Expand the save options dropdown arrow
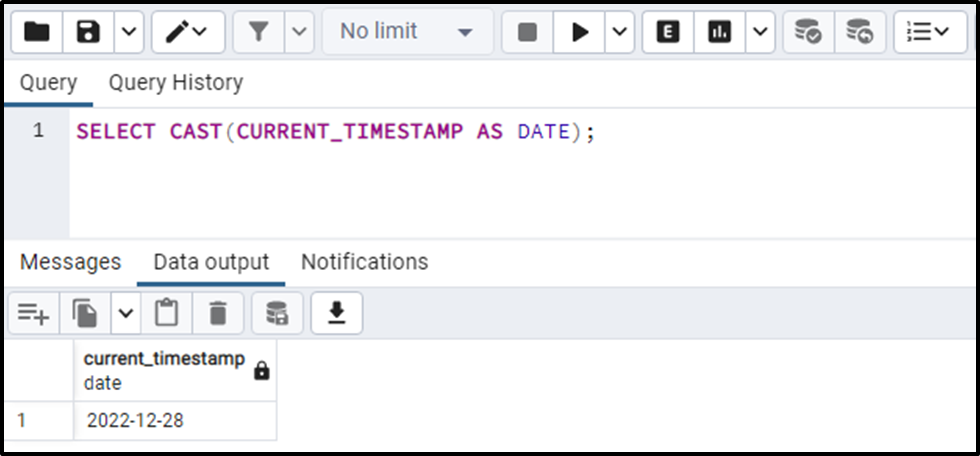Image resolution: width=980 pixels, height=456 pixels. [129, 32]
